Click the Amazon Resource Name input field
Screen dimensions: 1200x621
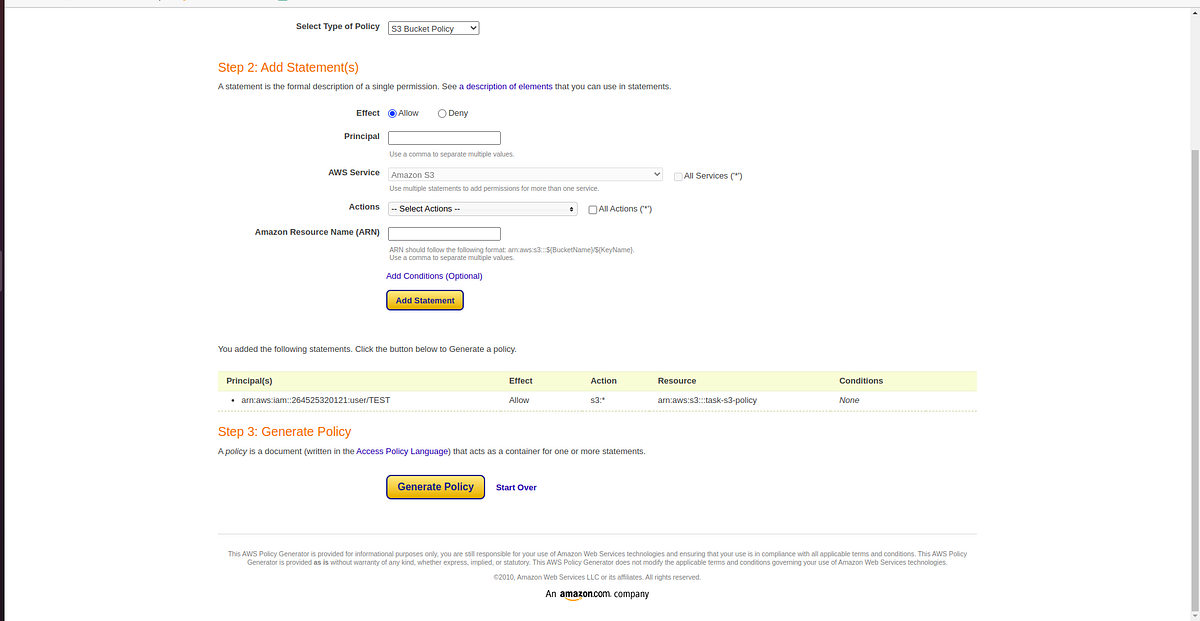pos(443,233)
